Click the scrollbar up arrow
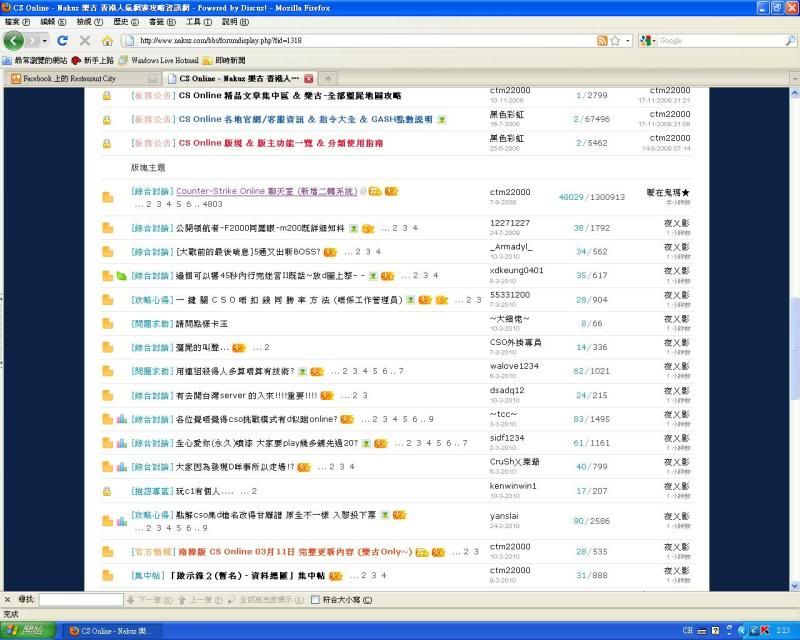The image size is (800, 640). click(795, 93)
